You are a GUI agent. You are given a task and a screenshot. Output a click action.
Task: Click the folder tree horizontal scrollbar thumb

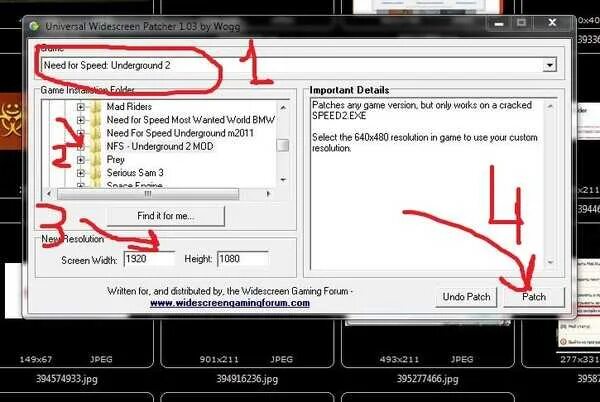click(148, 194)
